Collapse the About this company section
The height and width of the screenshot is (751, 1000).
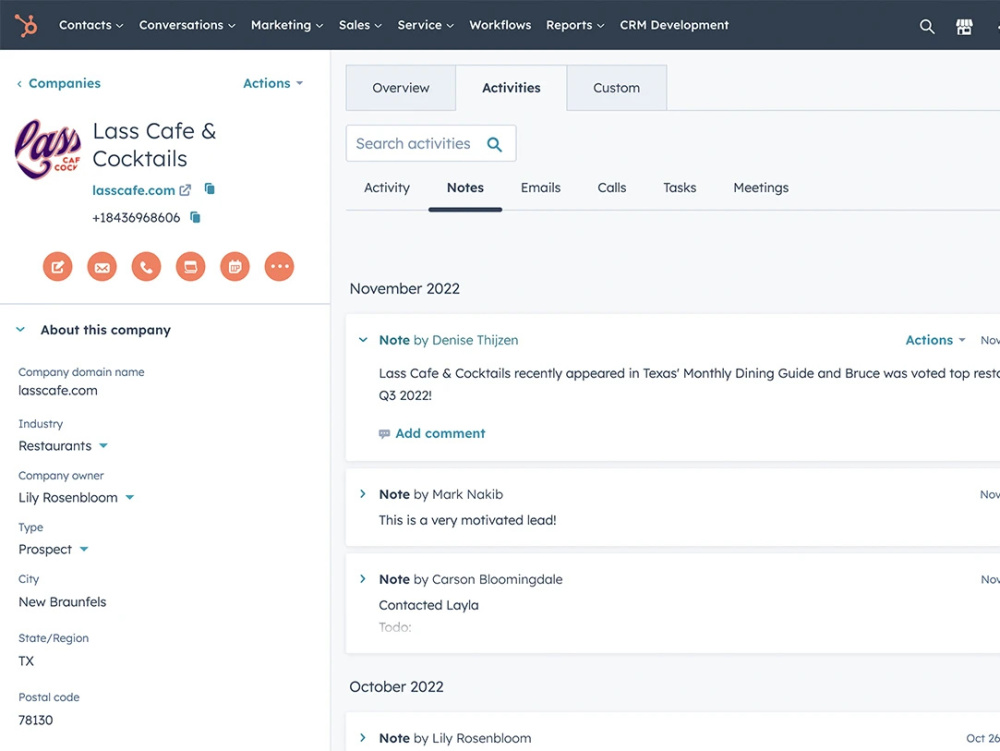[20, 330]
